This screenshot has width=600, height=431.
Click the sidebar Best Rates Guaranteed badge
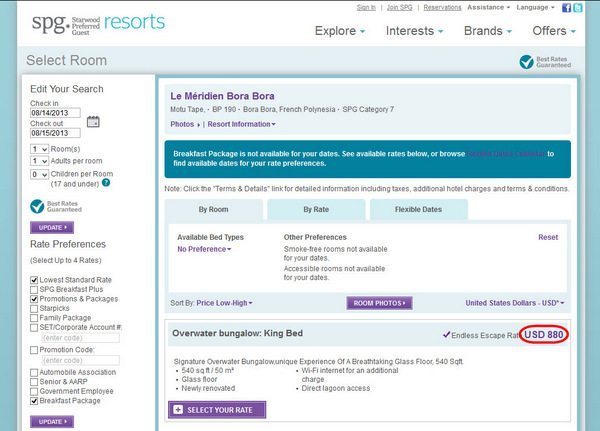click(x=56, y=206)
